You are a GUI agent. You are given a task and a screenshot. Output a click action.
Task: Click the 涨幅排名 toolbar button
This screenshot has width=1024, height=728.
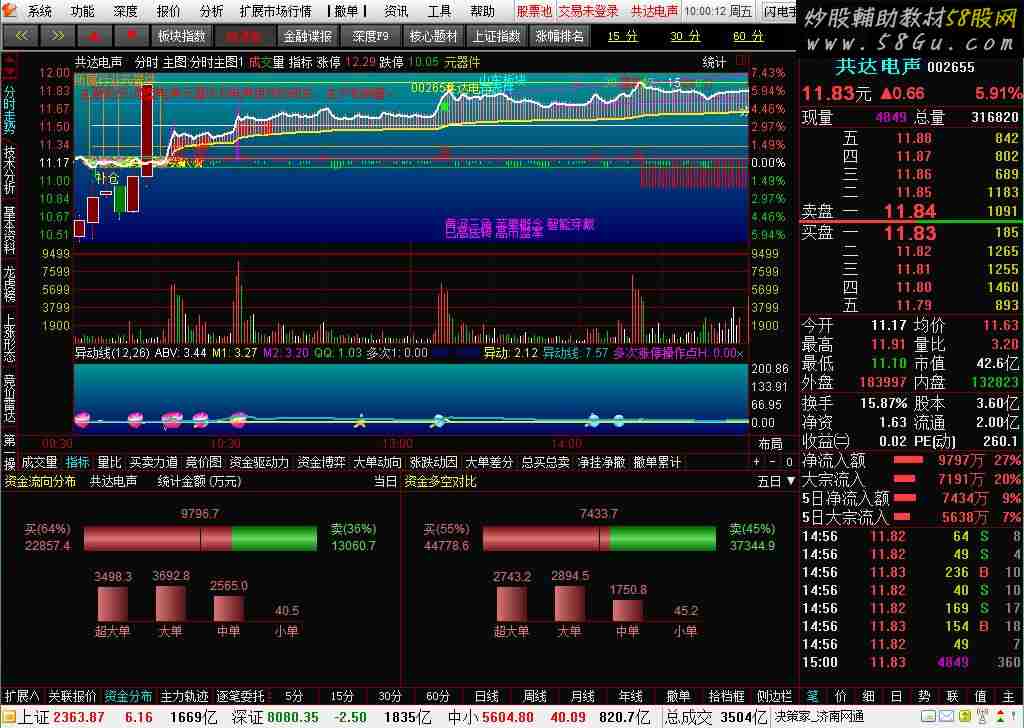(x=559, y=36)
